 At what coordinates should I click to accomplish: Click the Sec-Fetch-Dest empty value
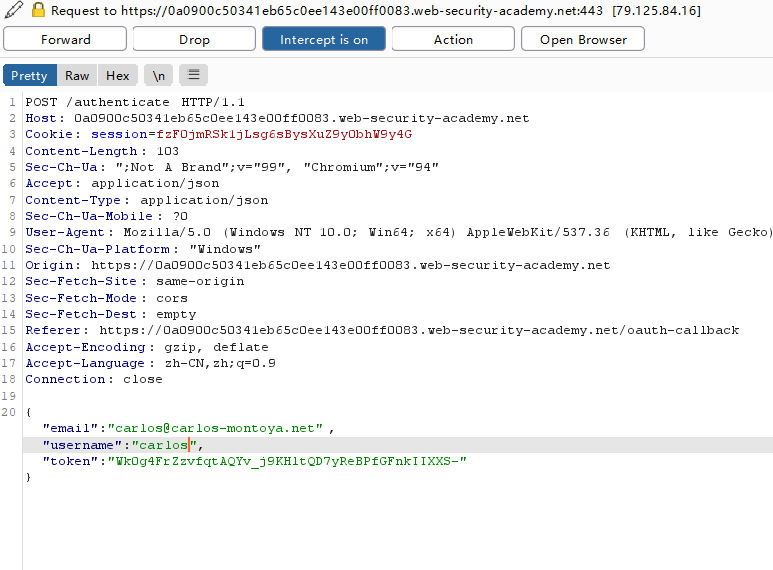[x=176, y=314]
